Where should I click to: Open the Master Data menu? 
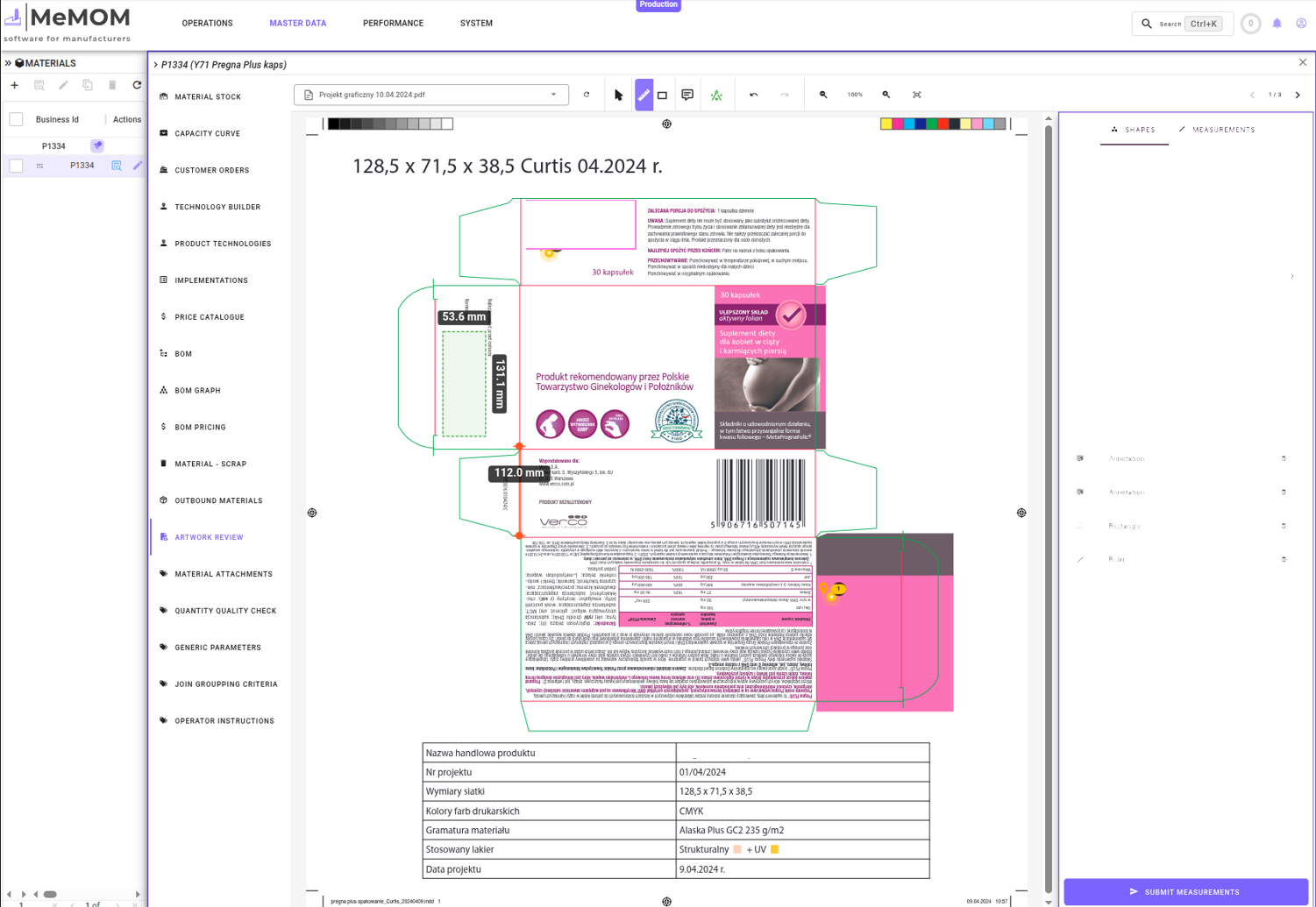298,24
